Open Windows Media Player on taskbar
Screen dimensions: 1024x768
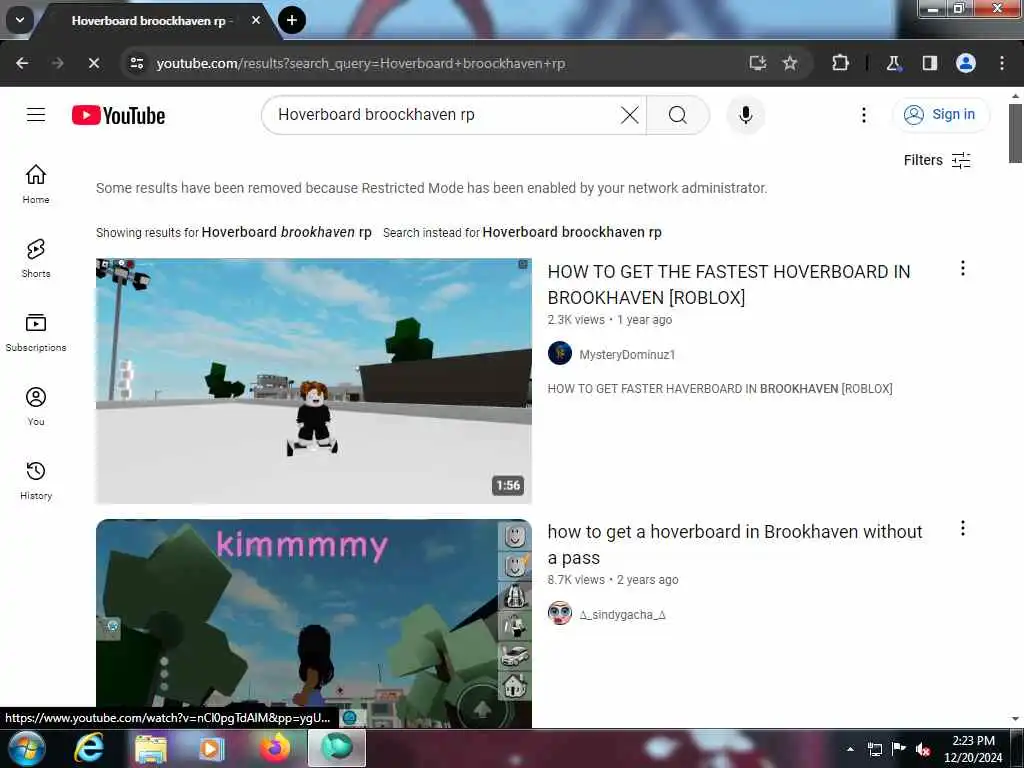point(211,749)
